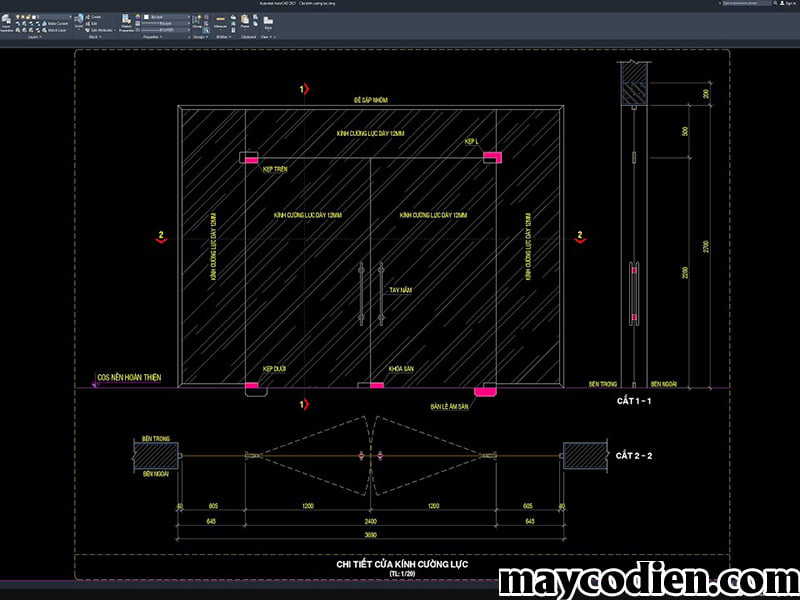Click the "CHI TIẾT CỬA KÍNH CƯỜNG LỰC" title
The width and height of the screenshot is (800, 600).
(402, 564)
